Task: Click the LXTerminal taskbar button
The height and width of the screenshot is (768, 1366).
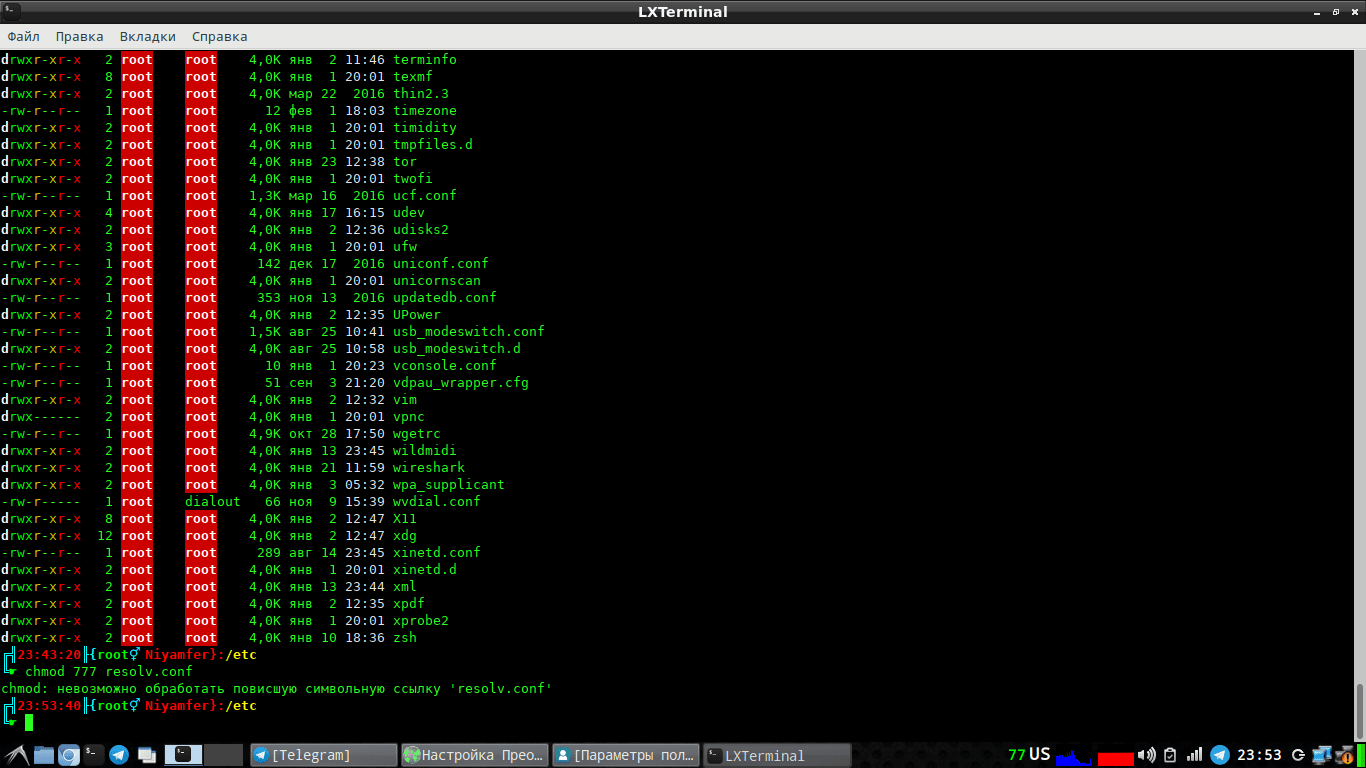Action: pos(776,755)
